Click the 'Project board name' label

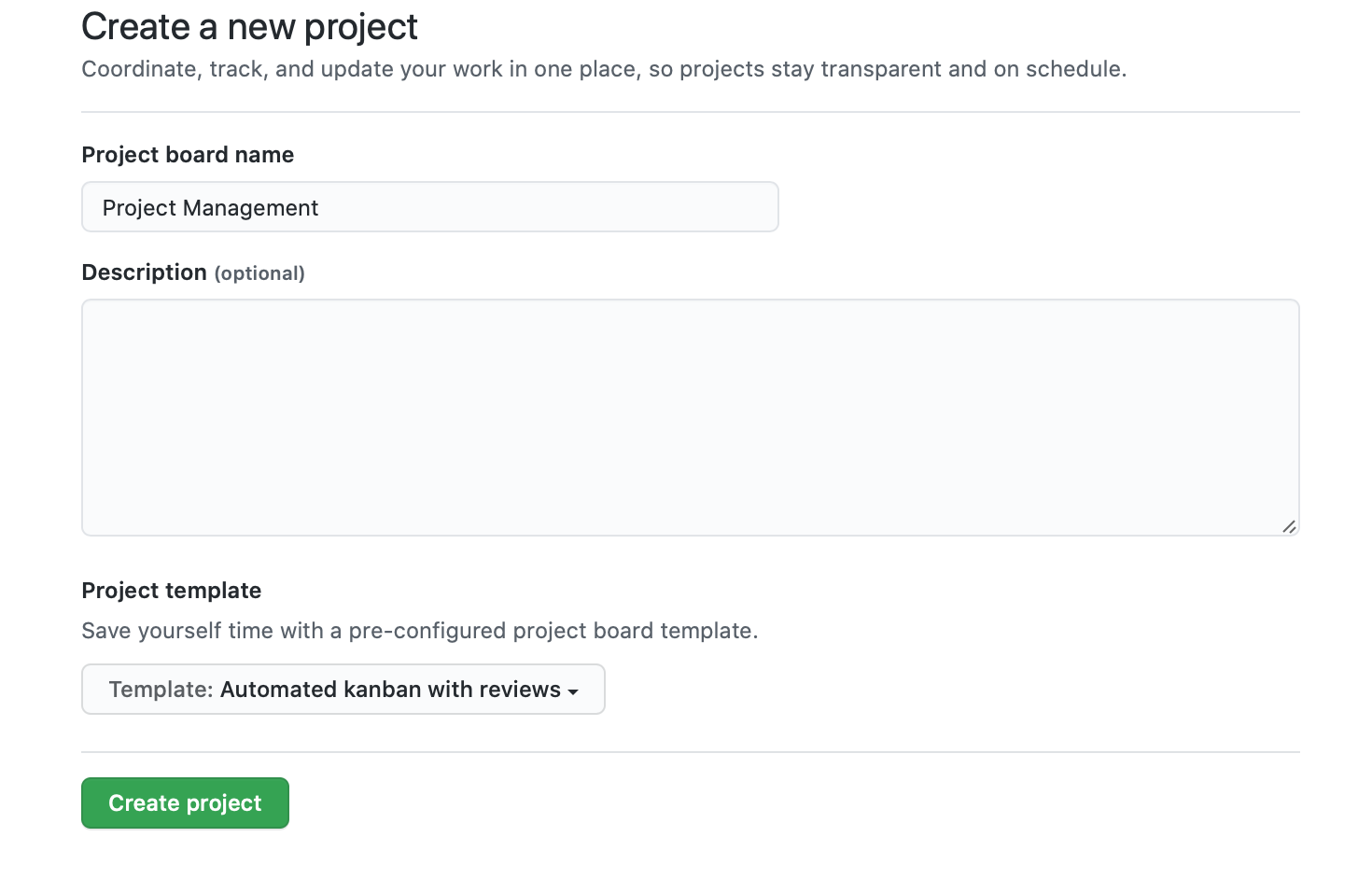tap(188, 155)
